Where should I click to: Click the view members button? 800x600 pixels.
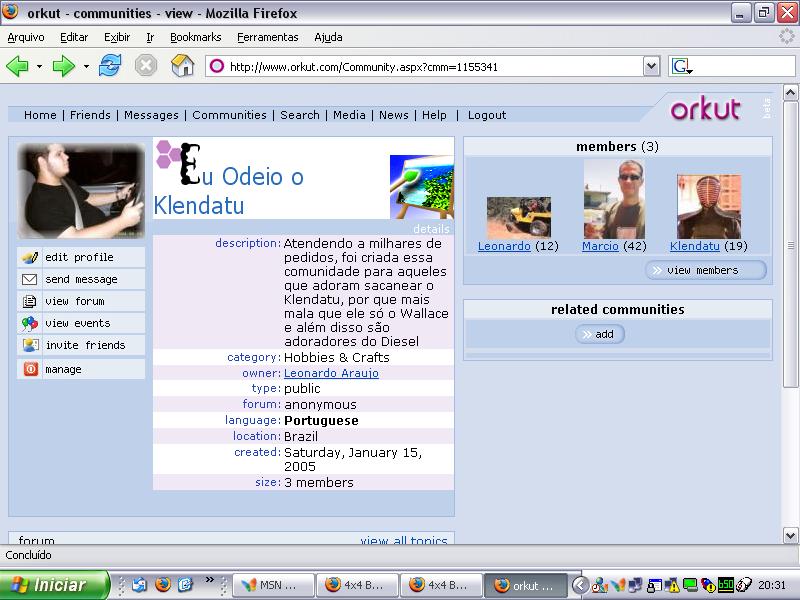706,270
